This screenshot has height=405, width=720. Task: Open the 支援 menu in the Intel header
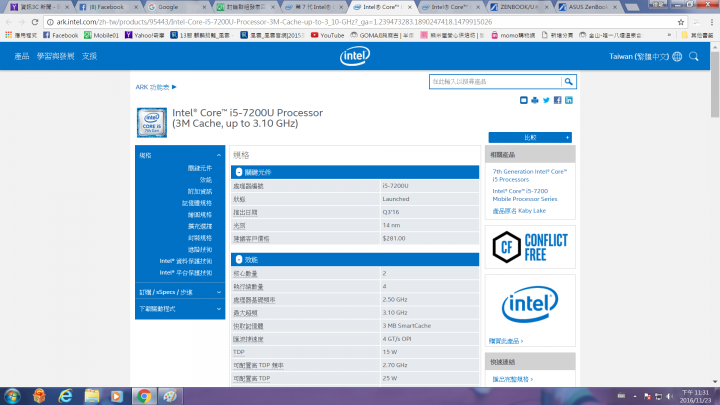point(89,56)
